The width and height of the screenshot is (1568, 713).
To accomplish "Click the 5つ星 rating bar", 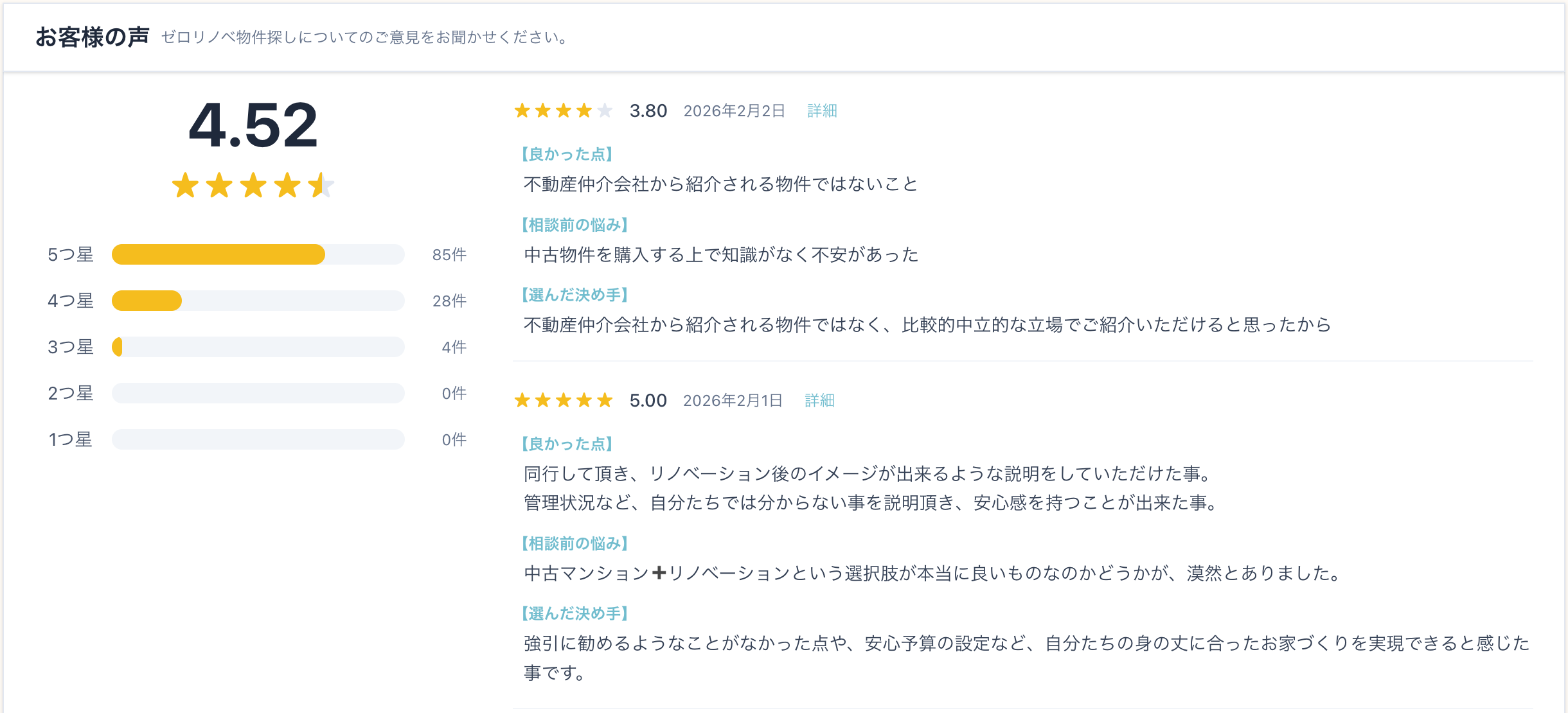I will coord(258,254).
